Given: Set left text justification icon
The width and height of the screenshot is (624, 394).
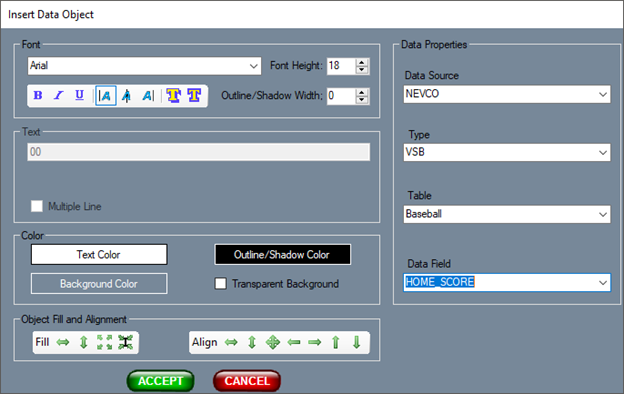Looking at the screenshot, I should click(x=106, y=96).
